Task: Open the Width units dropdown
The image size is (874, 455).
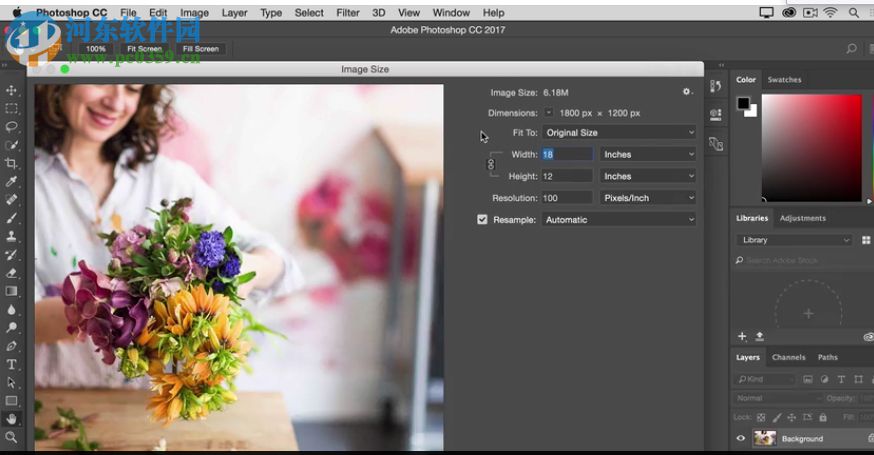Action: click(648, 154)
